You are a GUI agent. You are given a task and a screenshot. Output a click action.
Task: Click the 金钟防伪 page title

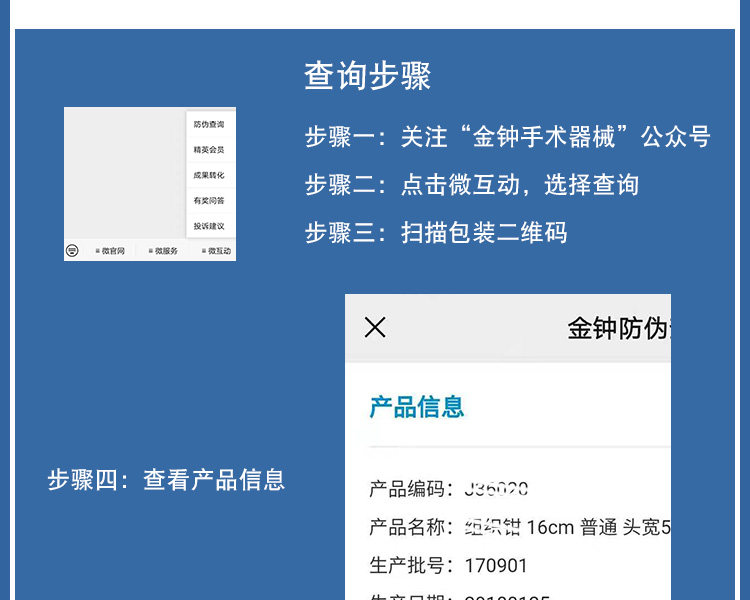(x=619, y=328)
